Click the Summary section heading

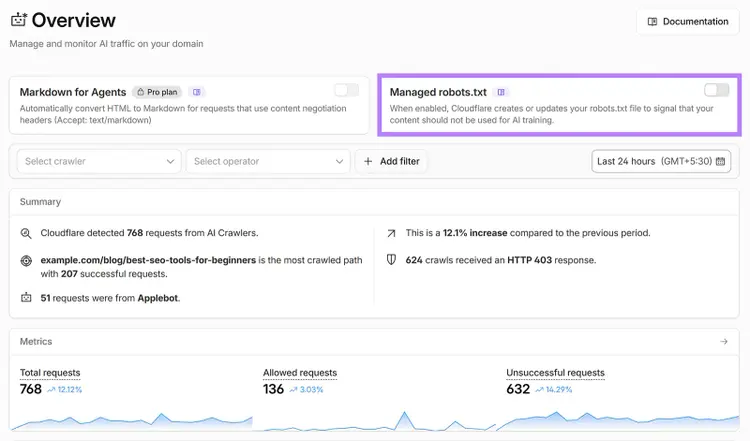pyautogui.click(x=40, y=202)
